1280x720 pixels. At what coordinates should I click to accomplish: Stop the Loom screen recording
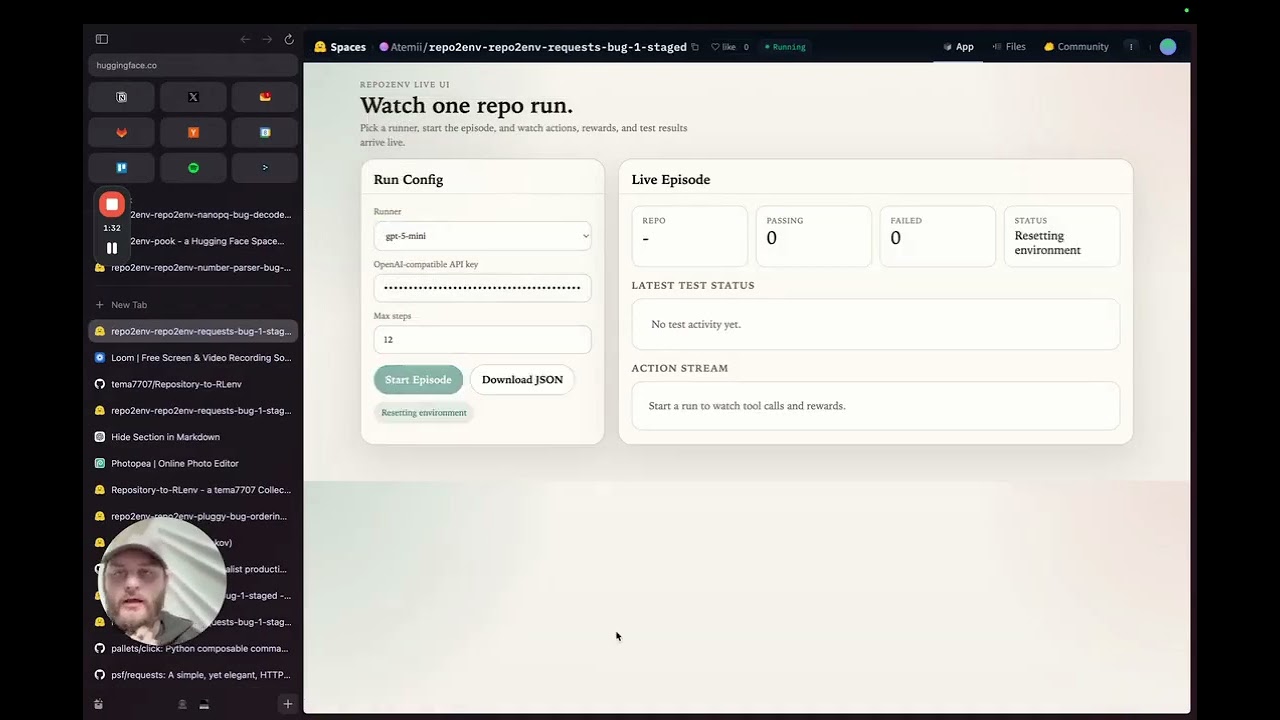[x=112, y=204]
